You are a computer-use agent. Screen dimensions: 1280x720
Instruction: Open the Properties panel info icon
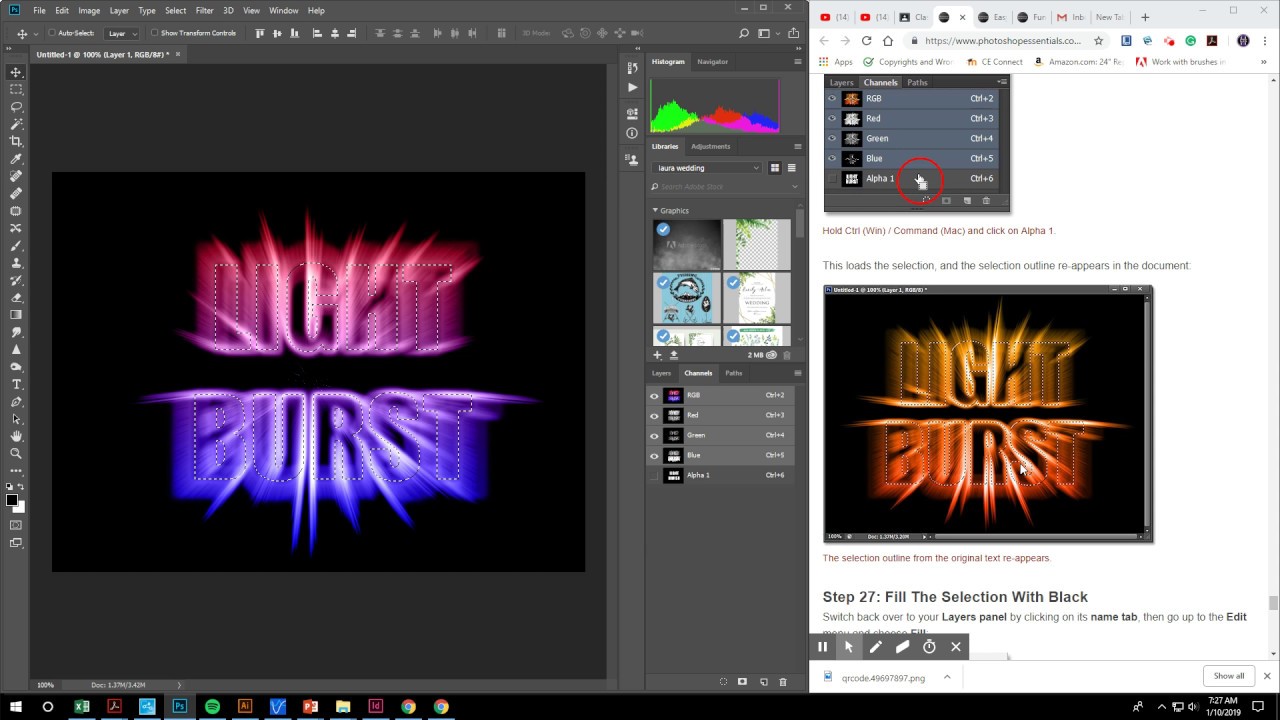(x=632, y=133)
